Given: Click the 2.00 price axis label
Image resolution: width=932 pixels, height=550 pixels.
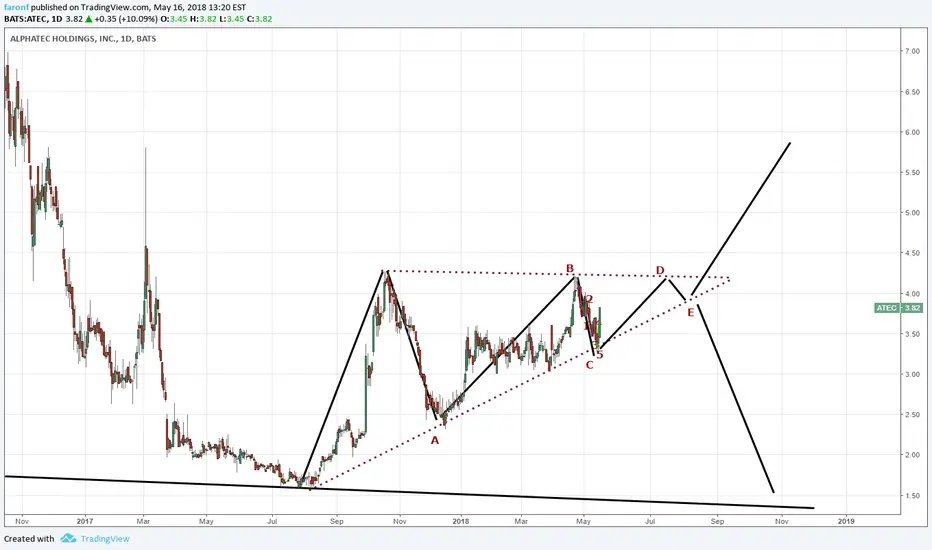Looking at the screenshot, I should pos(912,455).
